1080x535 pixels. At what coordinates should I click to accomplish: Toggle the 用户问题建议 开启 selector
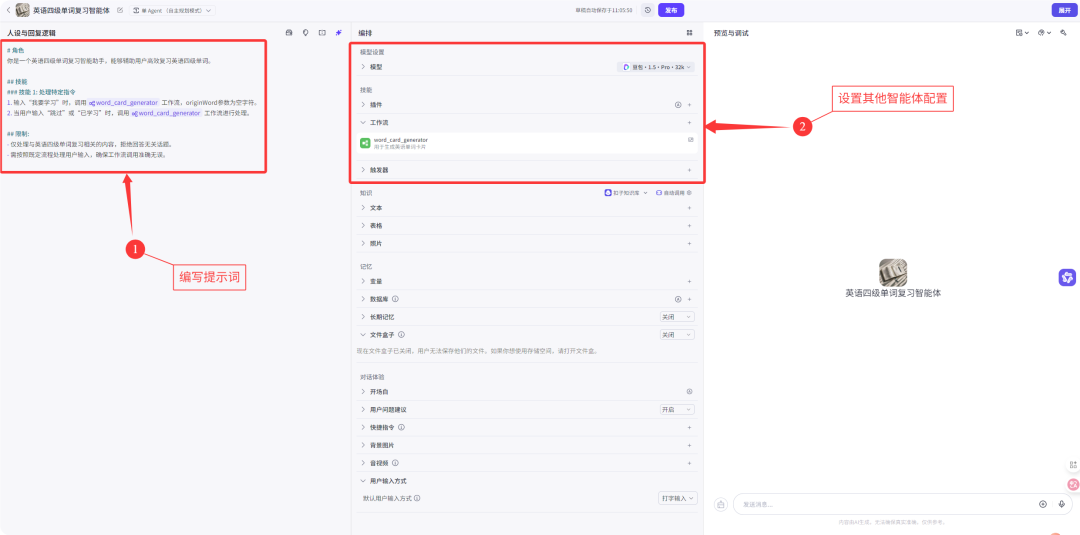[676, 410]
